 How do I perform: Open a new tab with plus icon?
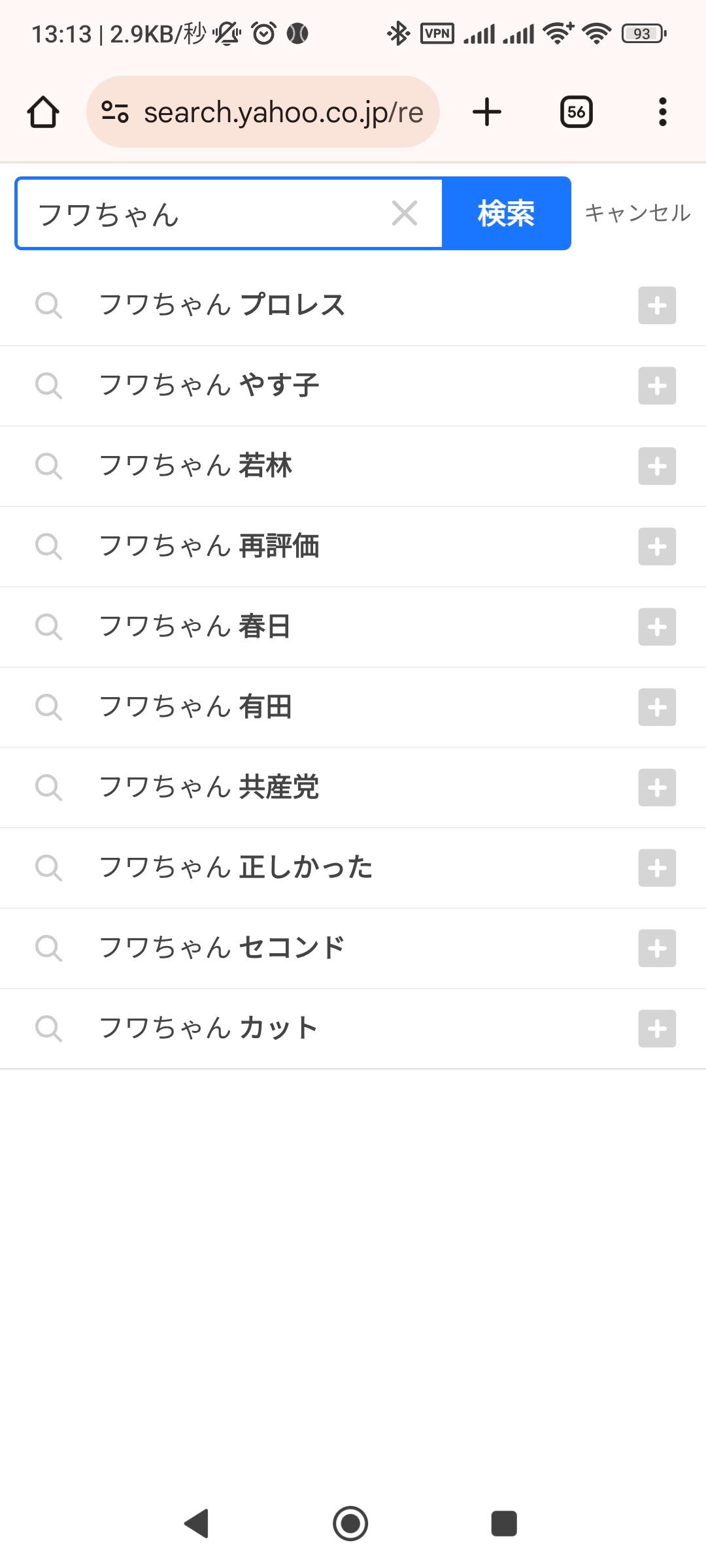[487, 112]
